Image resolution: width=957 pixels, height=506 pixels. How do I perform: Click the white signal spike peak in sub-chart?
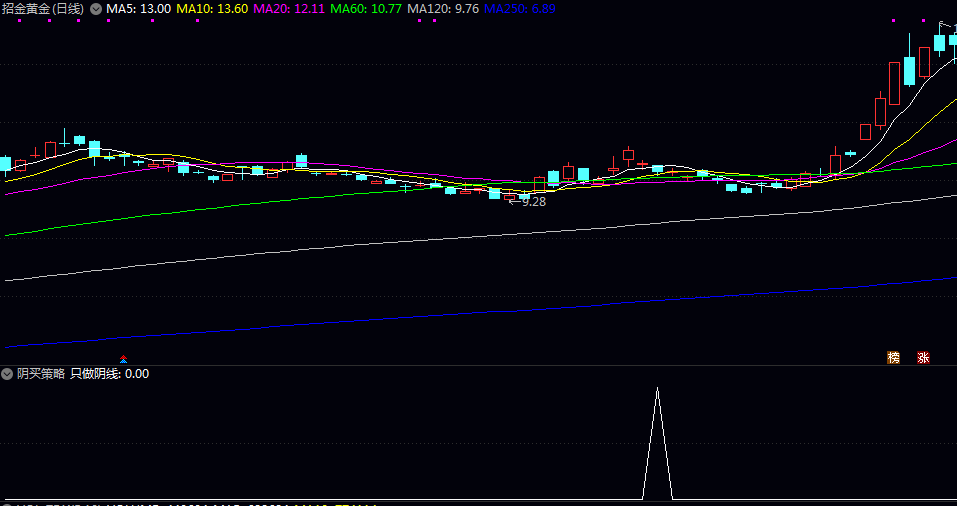(x=657, y=389)
